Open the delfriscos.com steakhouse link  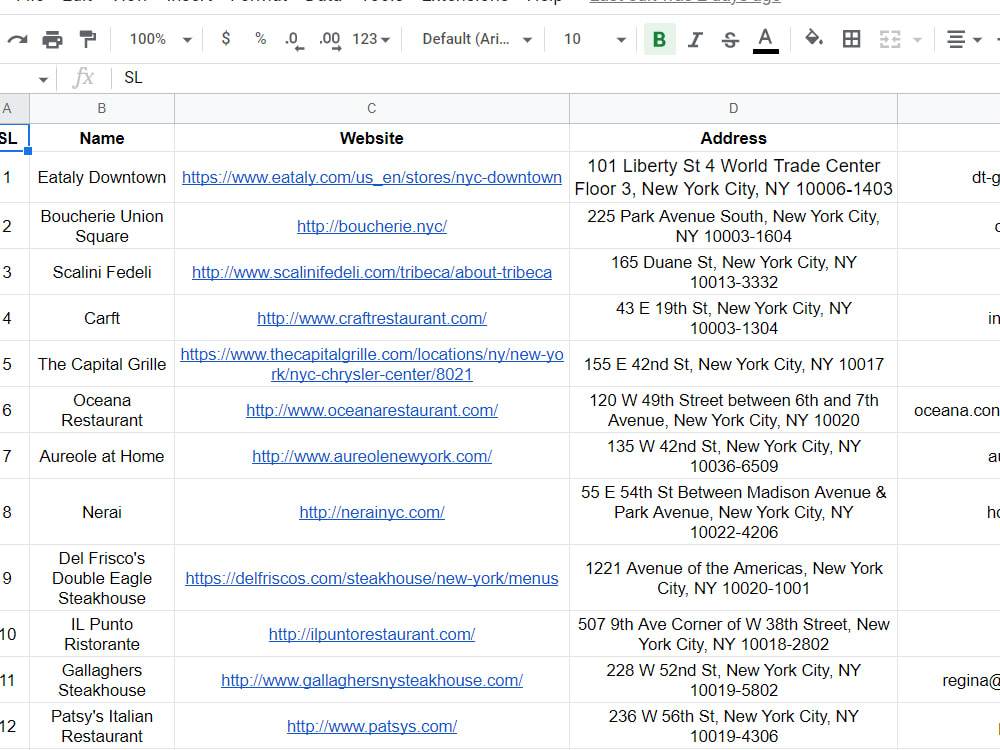tap(372, 578)
